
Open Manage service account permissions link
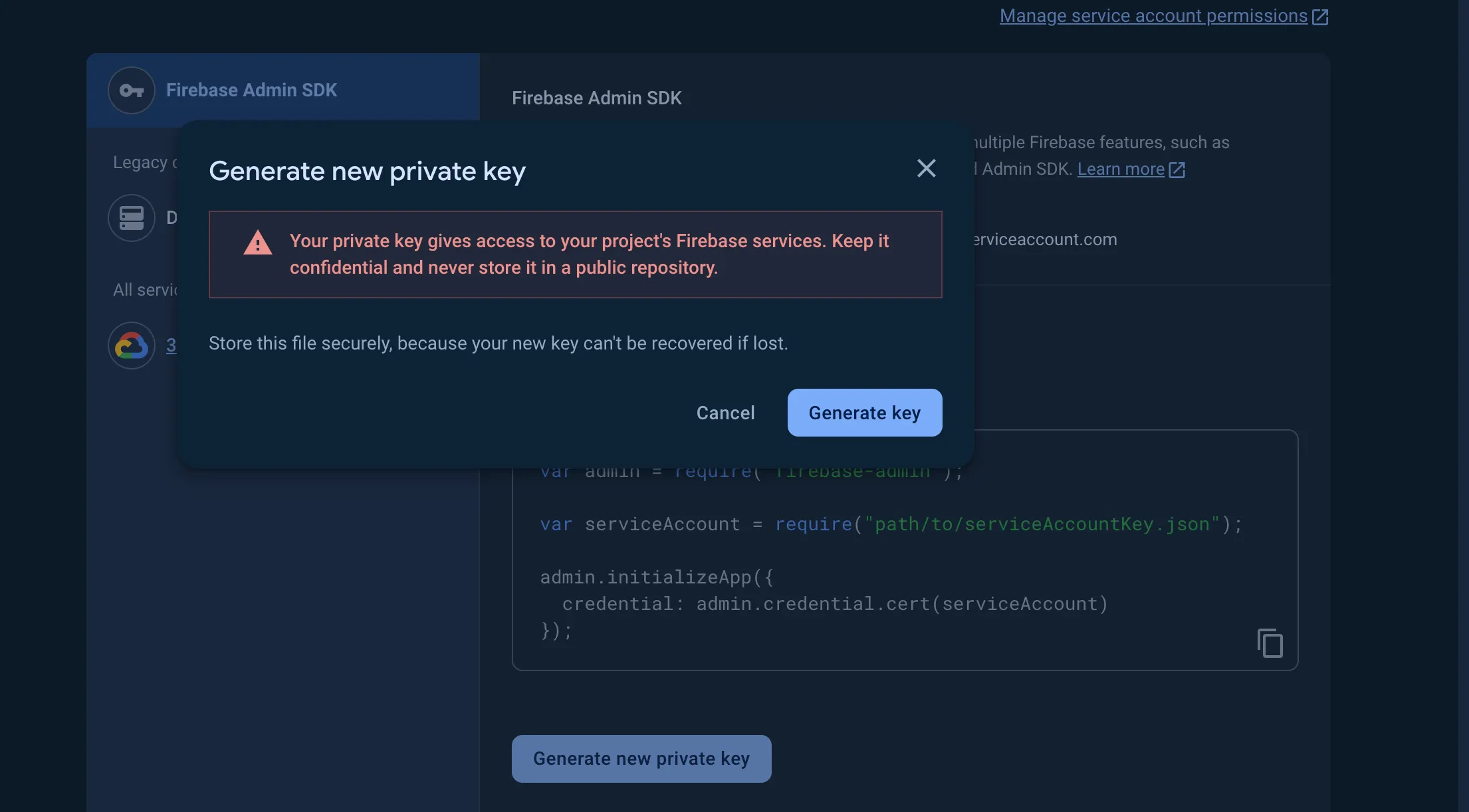click(x=1153, y=16)
